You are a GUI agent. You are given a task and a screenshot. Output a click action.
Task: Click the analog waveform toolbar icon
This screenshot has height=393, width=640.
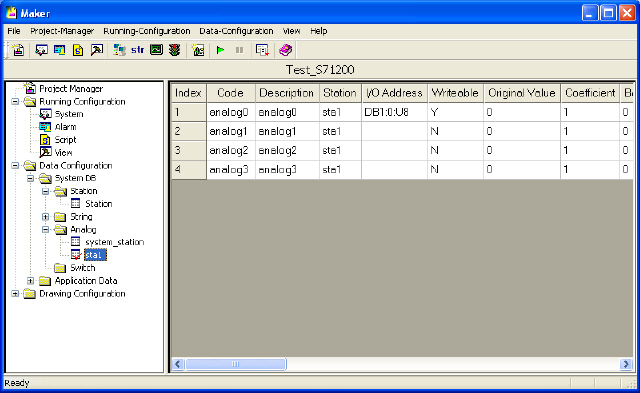tap(156, 50)
